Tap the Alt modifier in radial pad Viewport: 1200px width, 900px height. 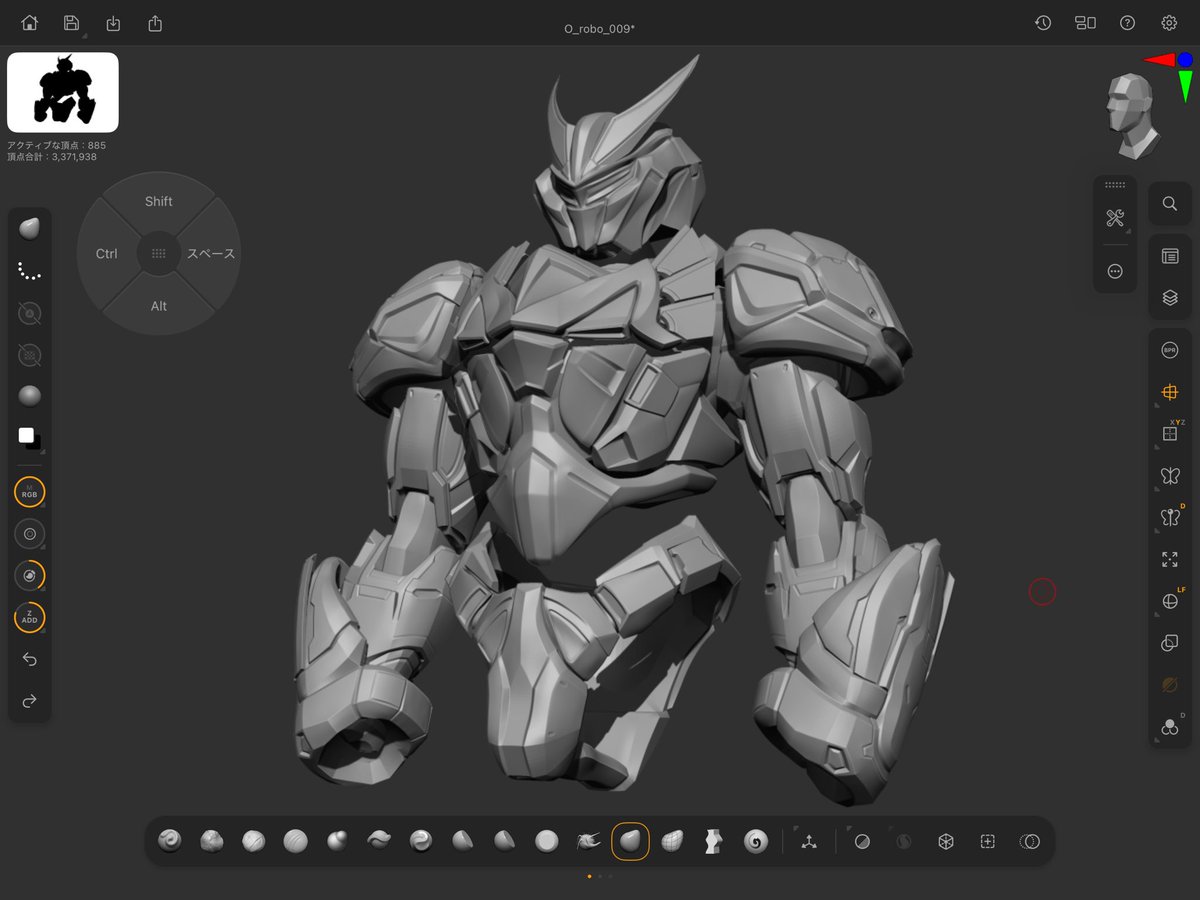pos(159,306)
